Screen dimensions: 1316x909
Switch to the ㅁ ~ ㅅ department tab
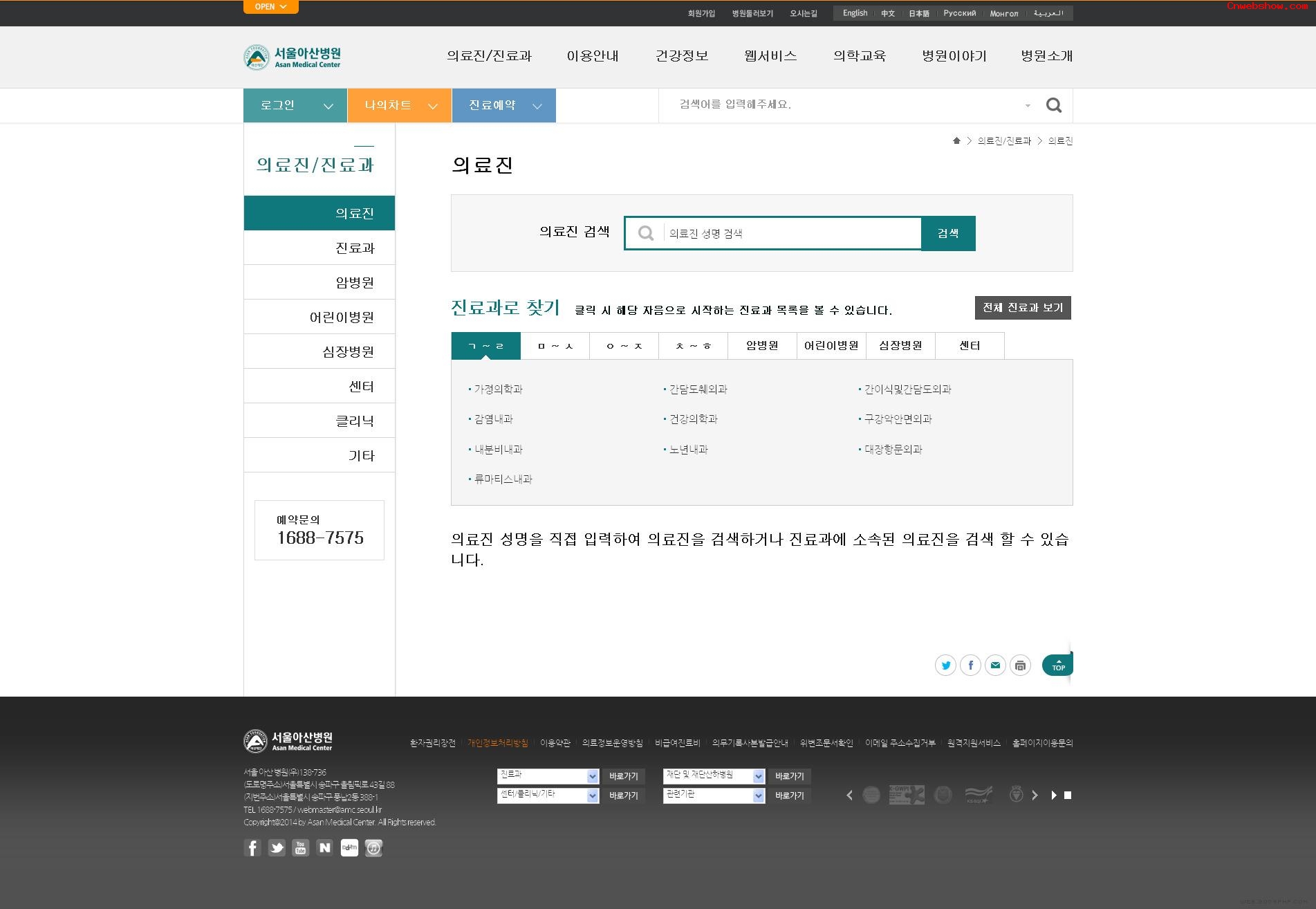(x=555, y=346)
